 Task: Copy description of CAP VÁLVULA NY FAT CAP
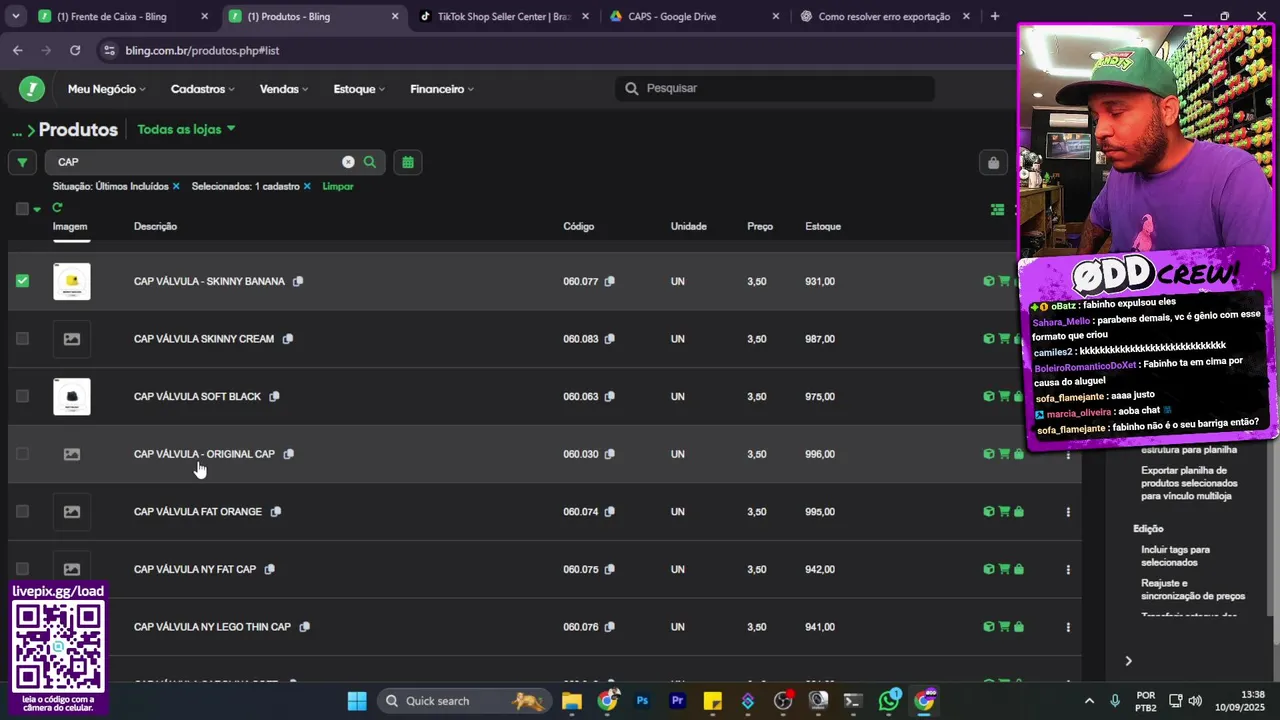tap(270, 569)
